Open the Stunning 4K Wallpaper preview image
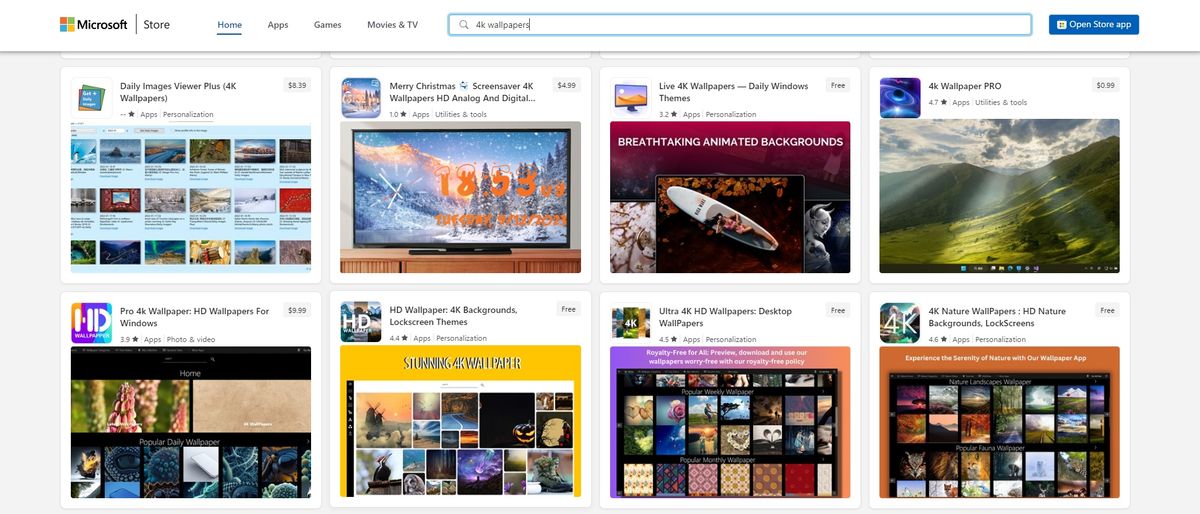Screen dimensions: 1200x514 point(460,421)
